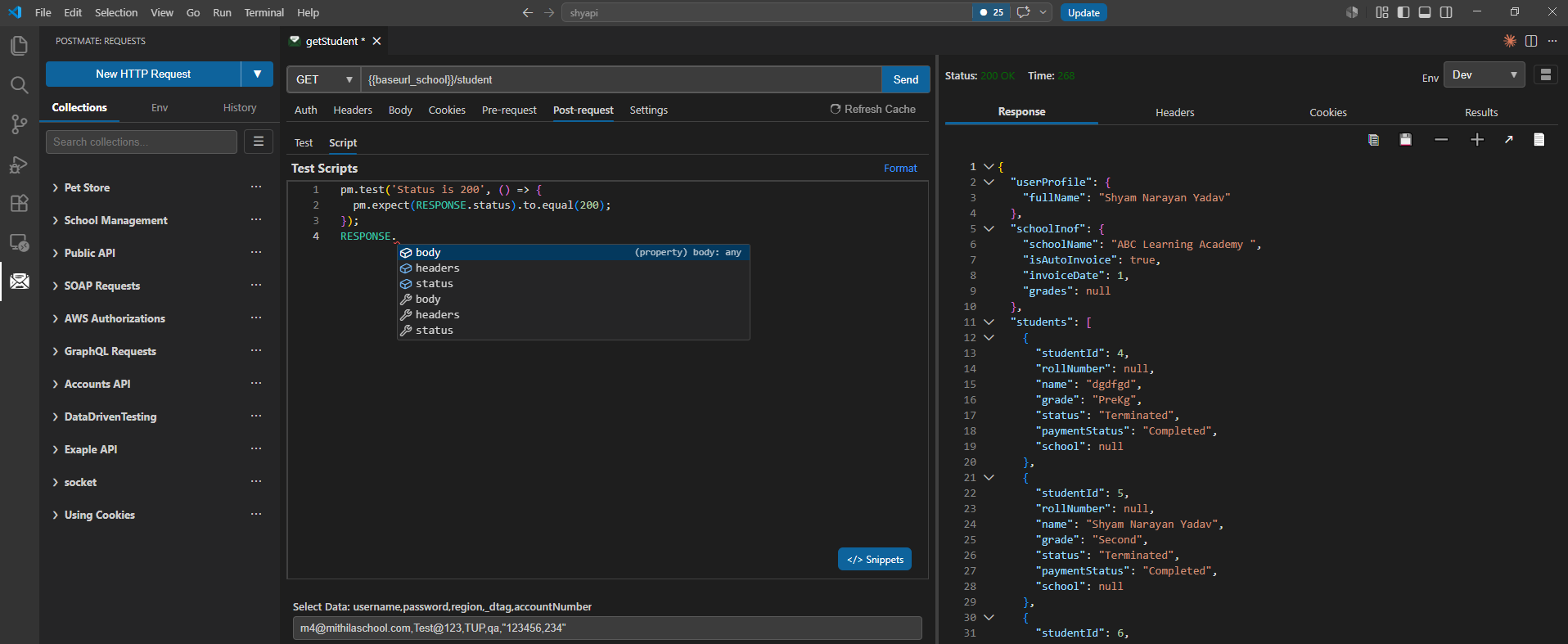Save the response with the floppy disk icon
This screenshot has width=1568, height=644.
(x=1405, y=140)
